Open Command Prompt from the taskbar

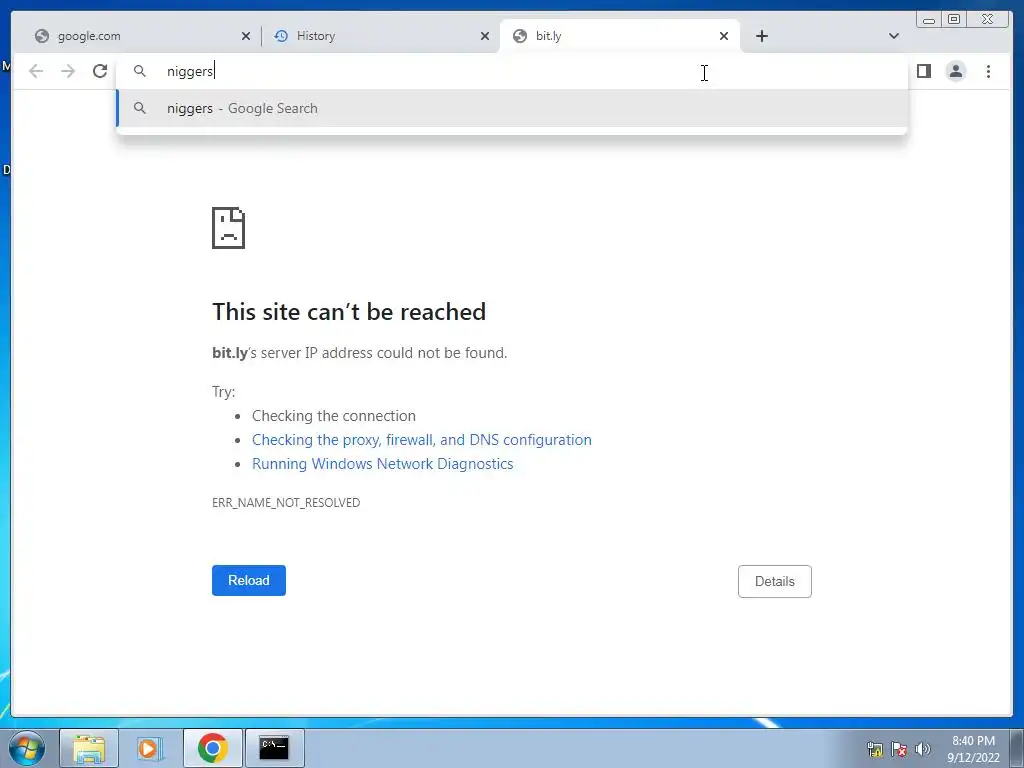[274, 748]
